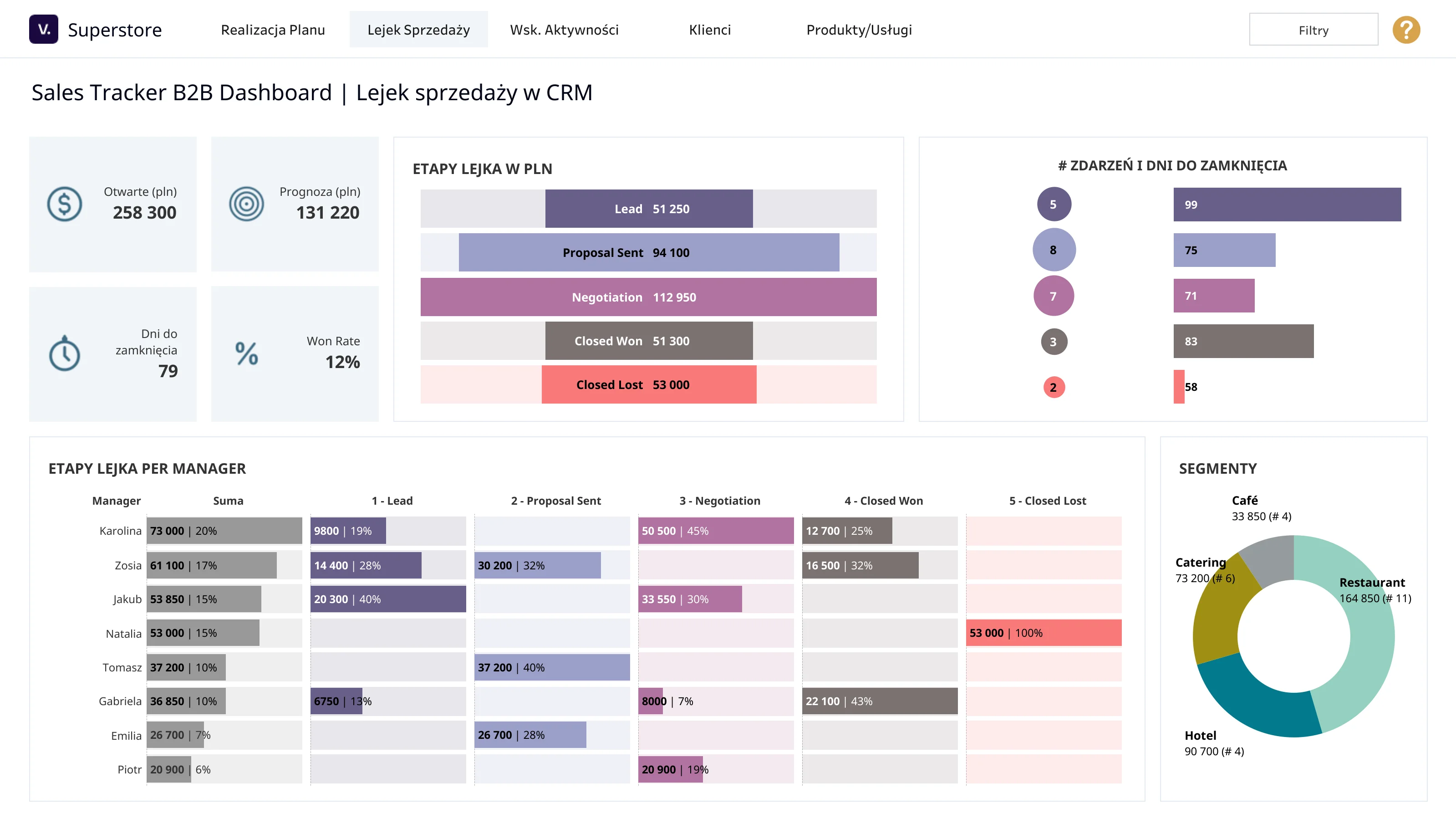Switch to the Realizacja Planu tab
This screenshot has height=819, width=1456.
(x=273, y=30)
